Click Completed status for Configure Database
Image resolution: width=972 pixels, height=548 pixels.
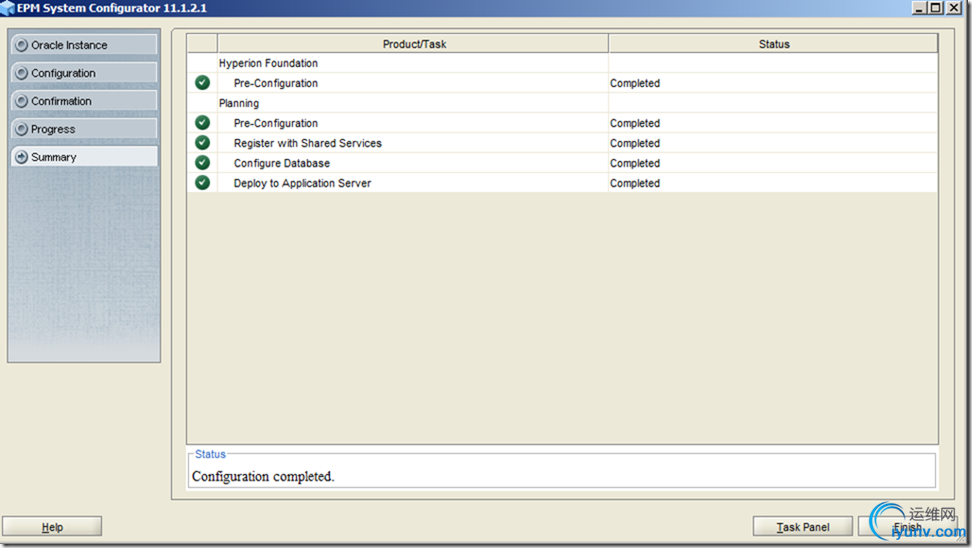635,163
